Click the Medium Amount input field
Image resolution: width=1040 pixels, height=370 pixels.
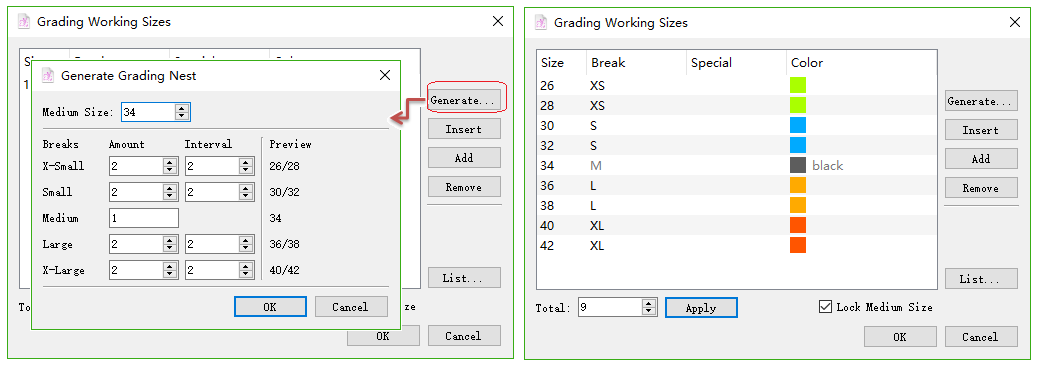(x=144, y=218)
